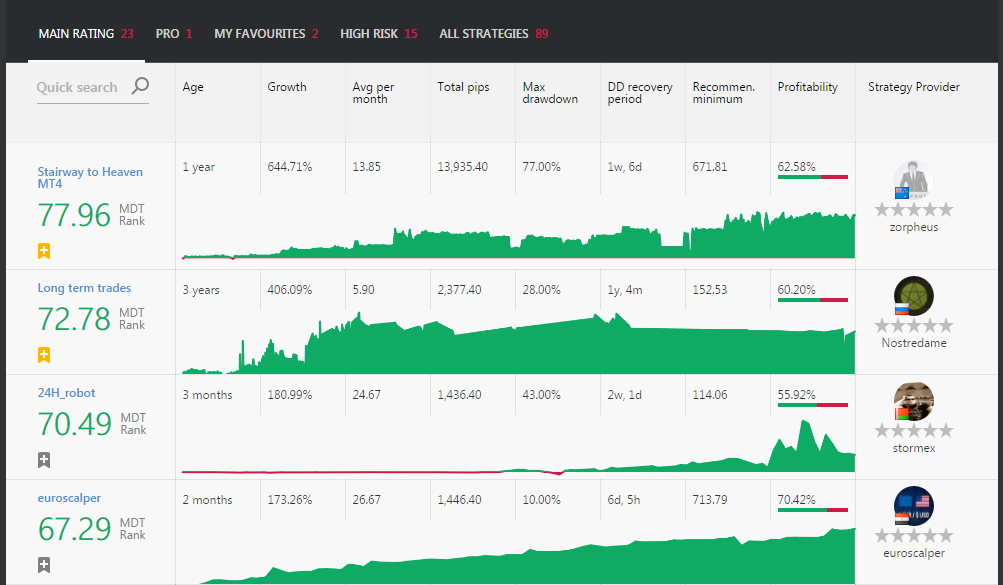
Task: Click the 180.99% growth value
Action: point(290,394)
